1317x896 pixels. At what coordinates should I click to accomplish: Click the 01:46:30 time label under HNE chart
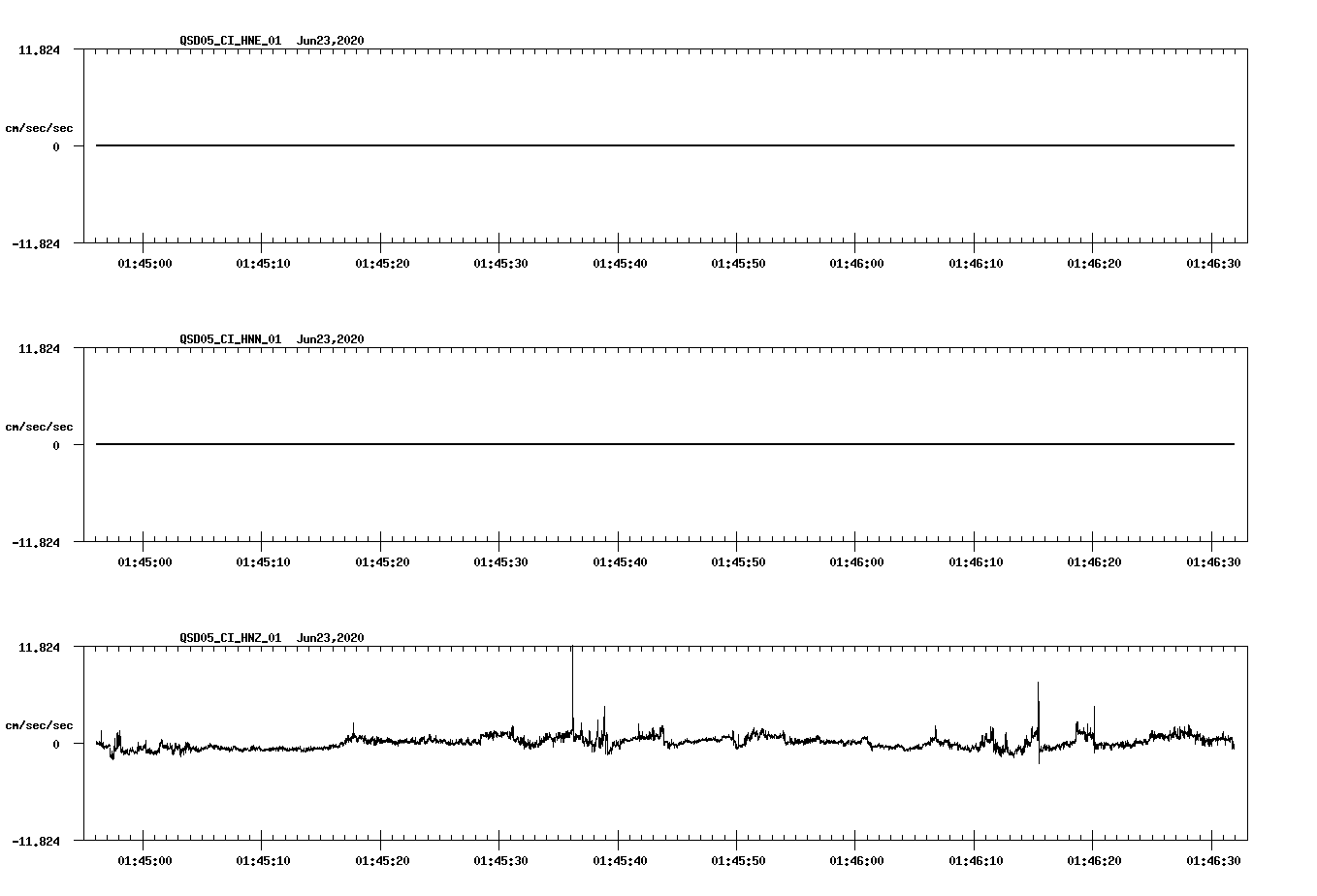1213,263
